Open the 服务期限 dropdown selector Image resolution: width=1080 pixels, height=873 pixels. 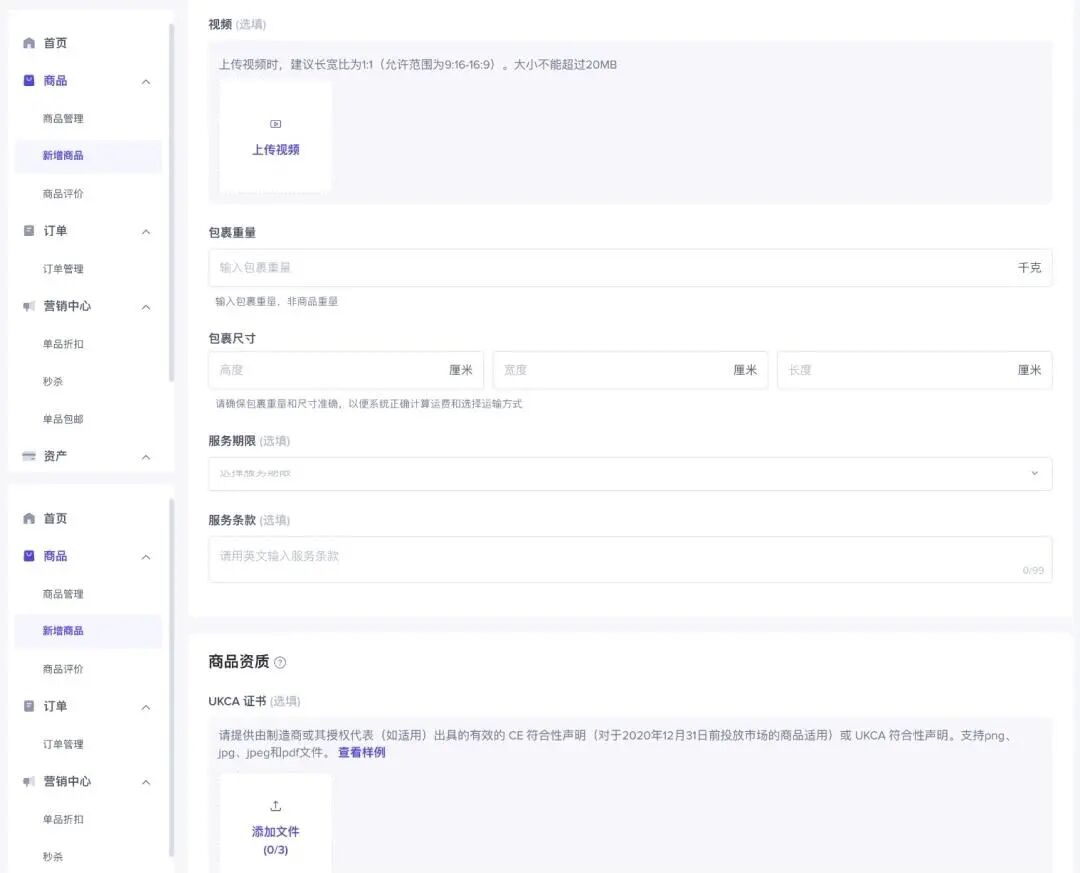pyautogui.click(x=630, y=473)
